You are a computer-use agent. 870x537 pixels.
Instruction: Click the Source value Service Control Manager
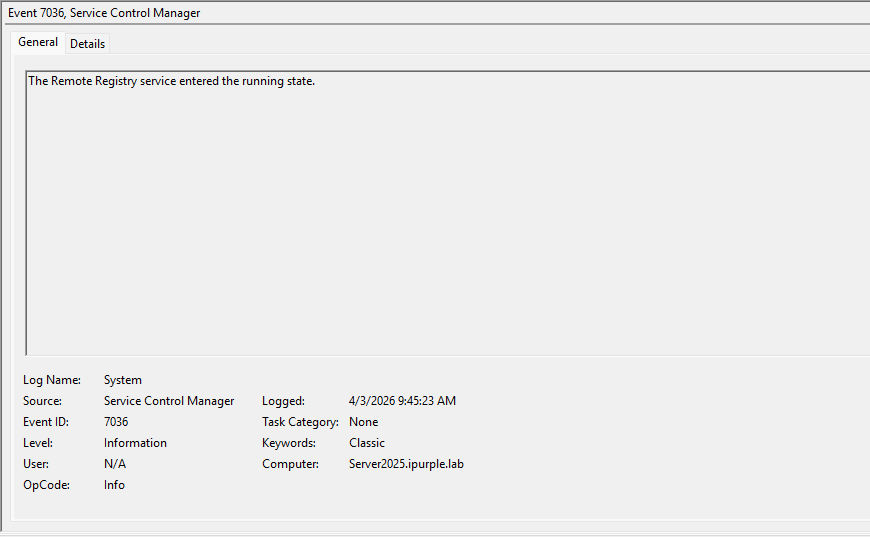(x=169, y=401)
